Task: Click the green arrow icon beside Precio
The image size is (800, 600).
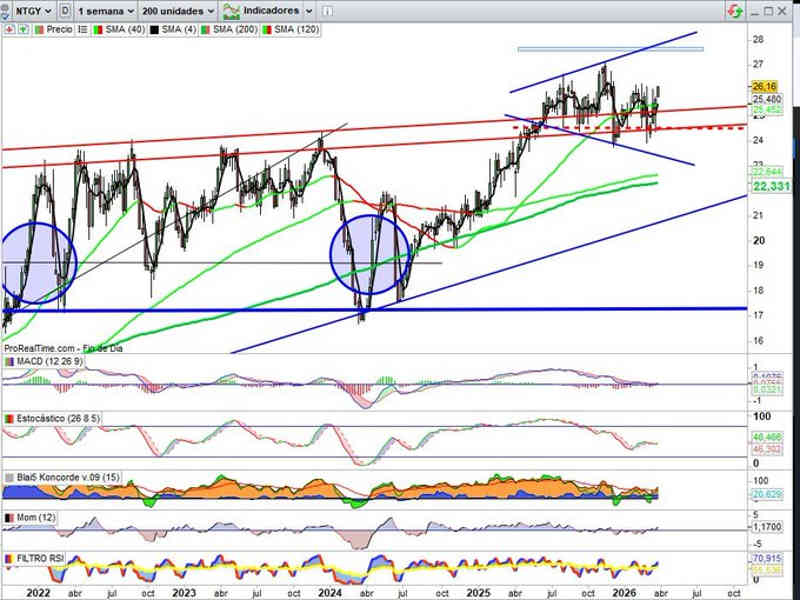Action: [23, 30]
